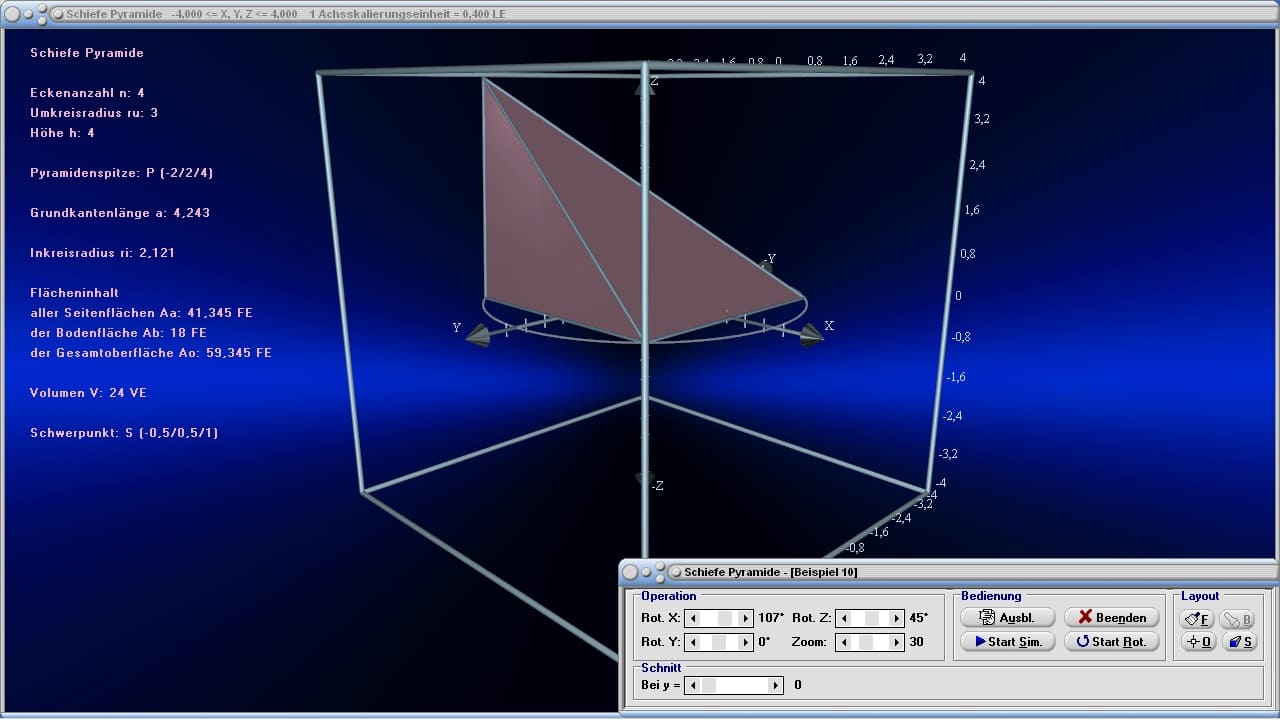Decrease Rot. Z using the left arrow
Screen dimensions: 1280x720
coord(844,618)
